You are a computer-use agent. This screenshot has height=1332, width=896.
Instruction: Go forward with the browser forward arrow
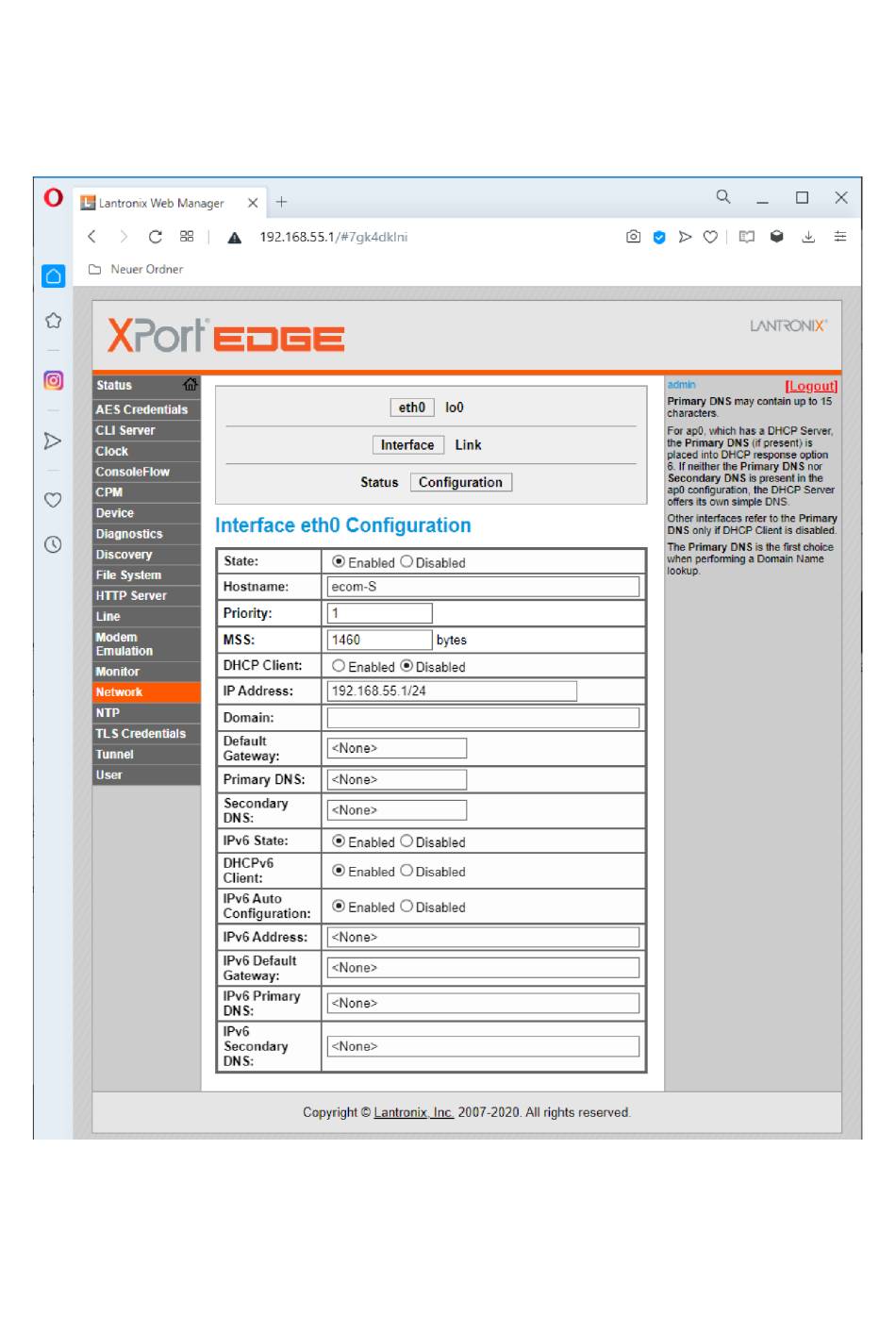click(124, 237)
